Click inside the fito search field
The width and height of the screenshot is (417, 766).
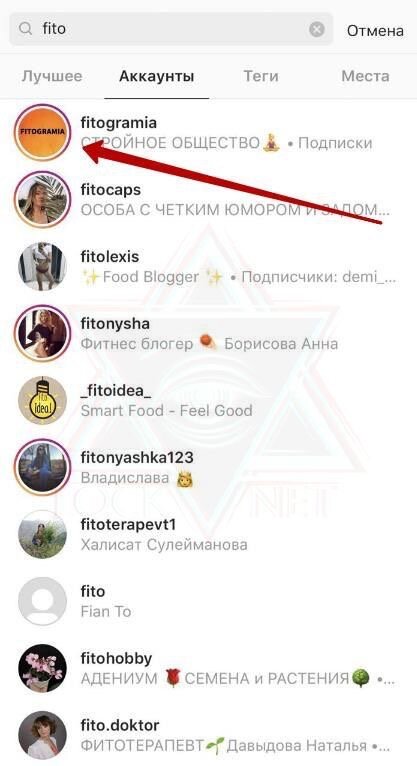[171, 29]
